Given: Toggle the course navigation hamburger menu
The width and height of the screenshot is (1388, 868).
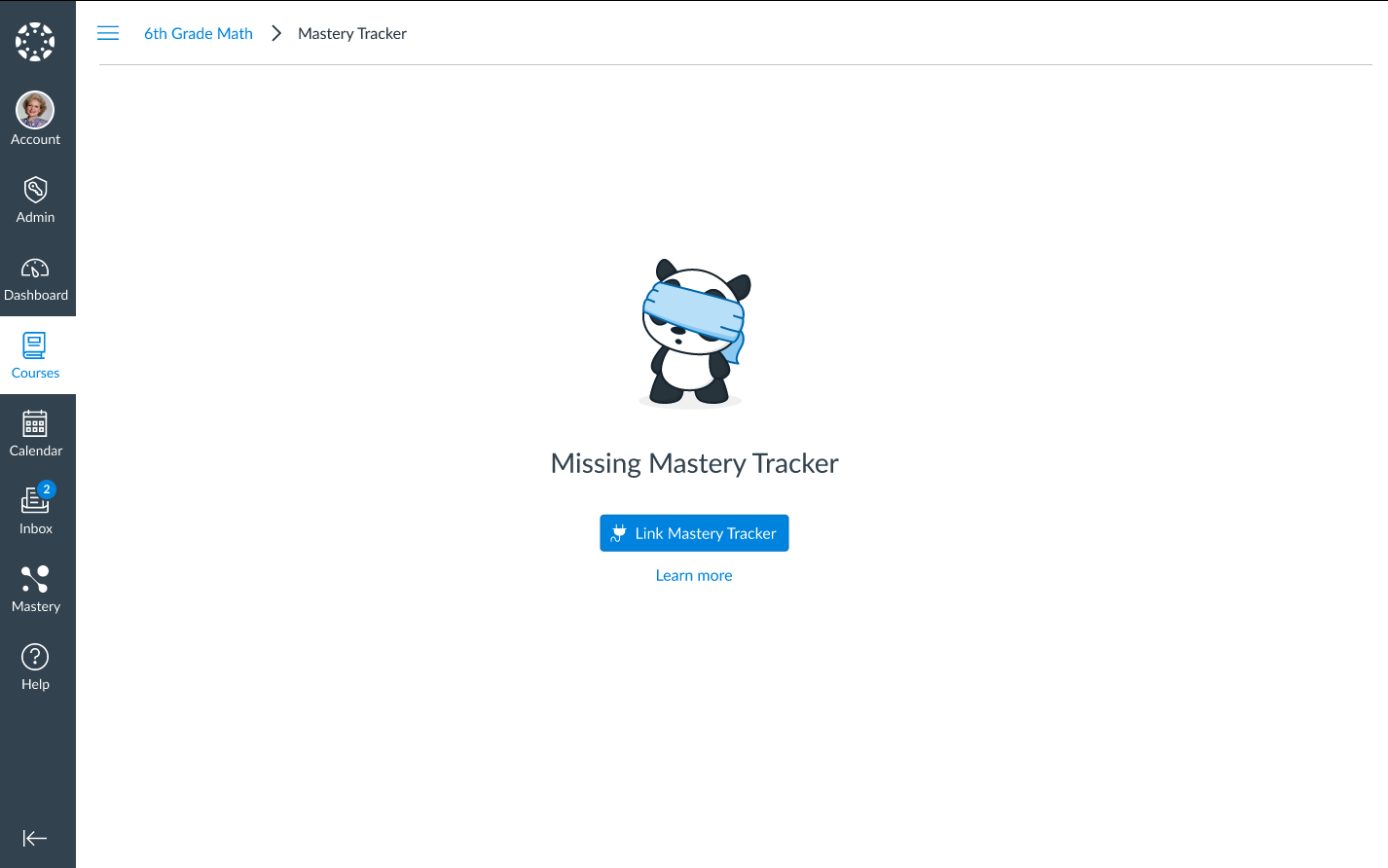Looking at the screenshot, I should (x=108, y=33).
